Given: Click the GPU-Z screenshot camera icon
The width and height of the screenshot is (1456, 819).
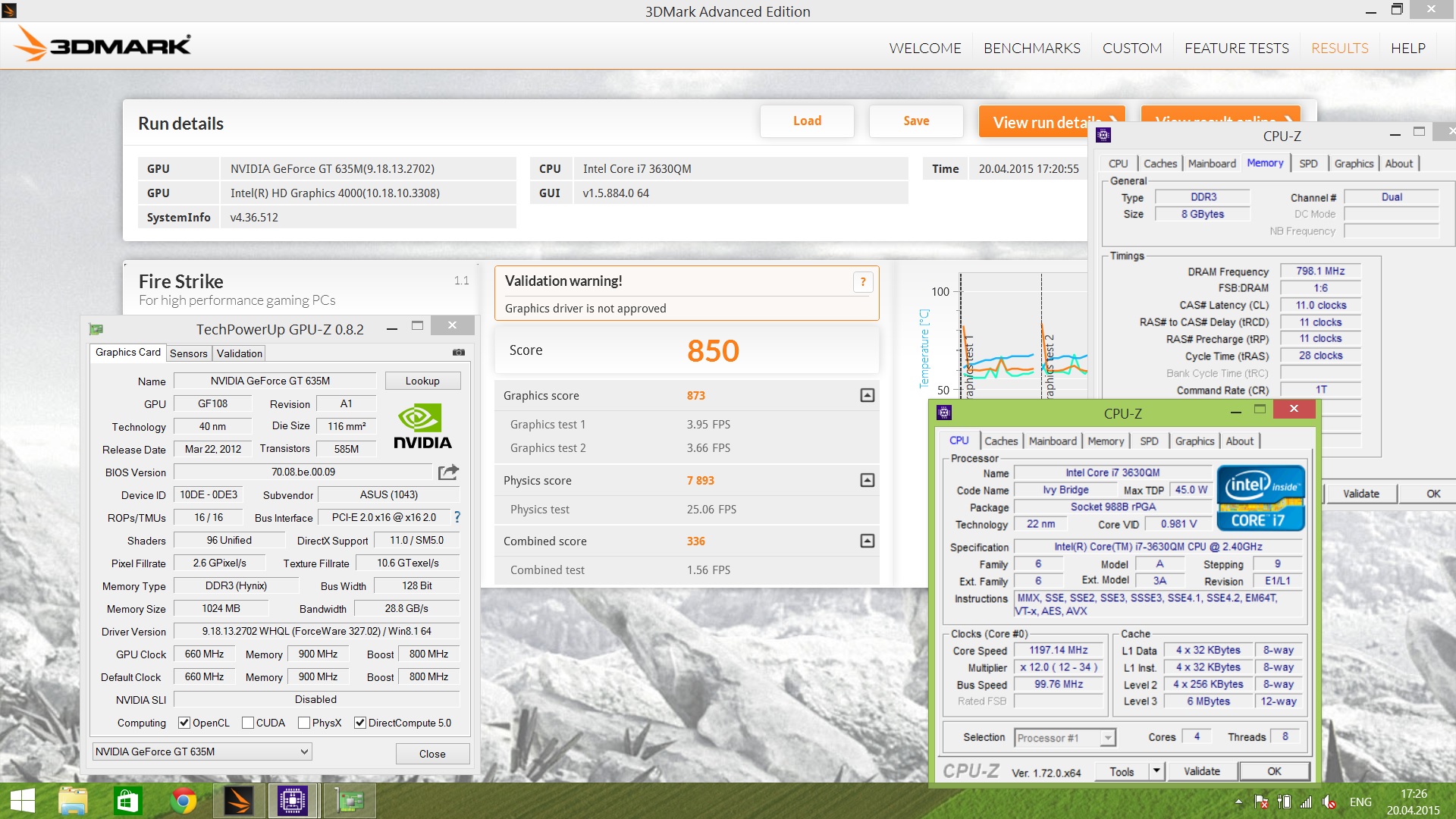Looking at the screenshot, I should tap(459, 353).
